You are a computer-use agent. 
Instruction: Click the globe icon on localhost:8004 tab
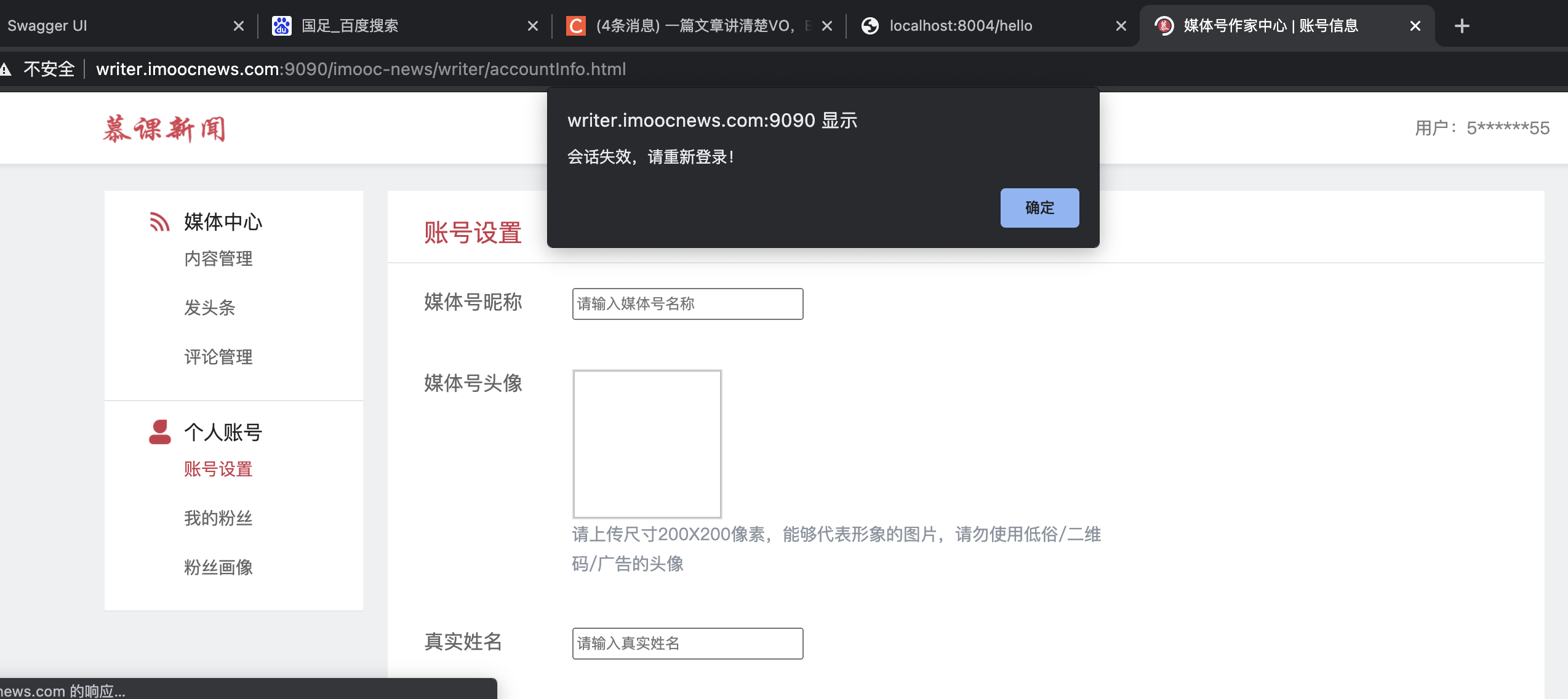(870, 25)
